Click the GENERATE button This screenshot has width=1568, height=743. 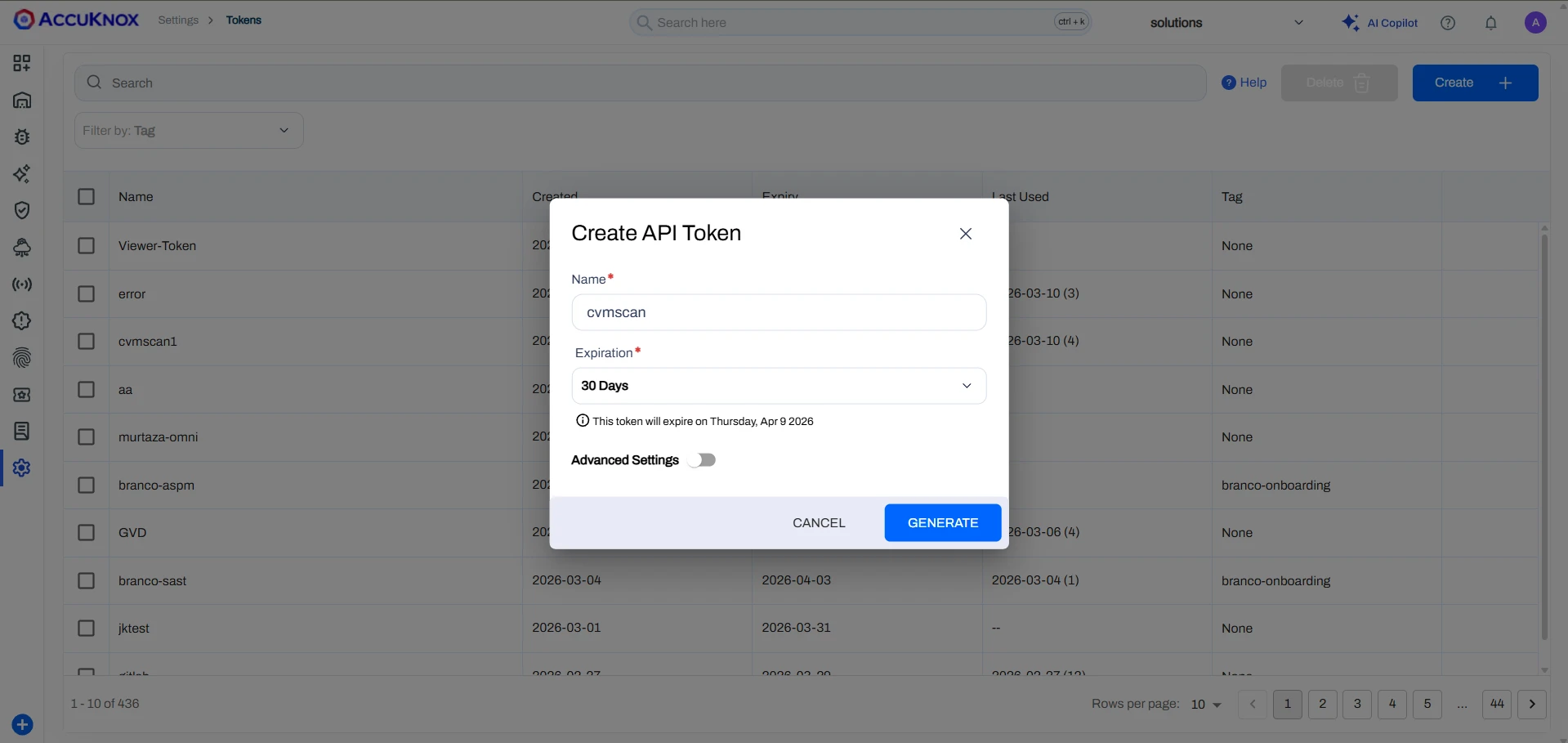point(942,522)
